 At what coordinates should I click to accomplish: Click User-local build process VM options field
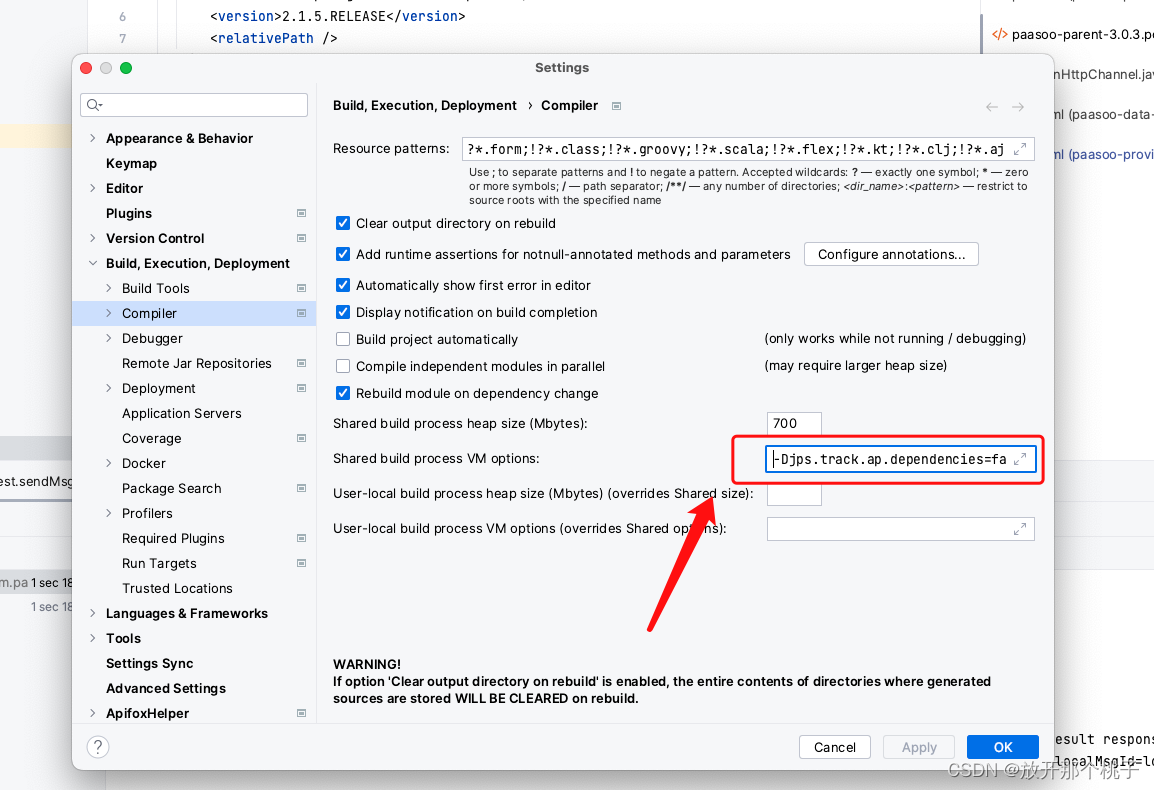click(x=900, y=529)
